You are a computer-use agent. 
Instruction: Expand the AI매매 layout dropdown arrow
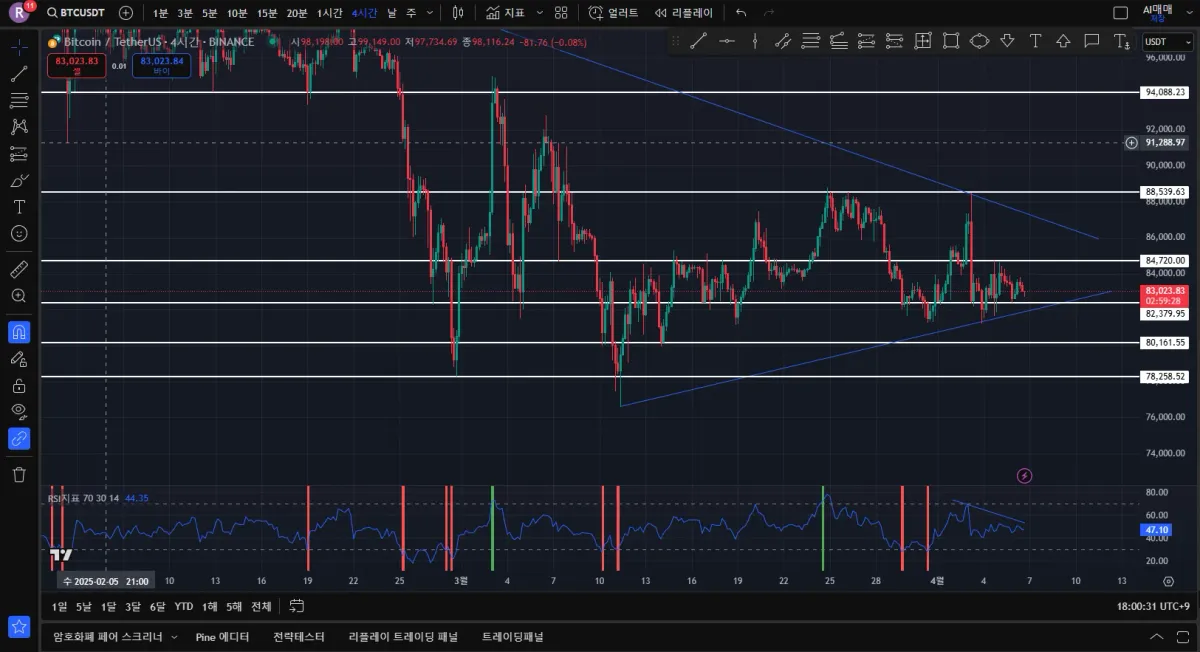point(1189,13)
